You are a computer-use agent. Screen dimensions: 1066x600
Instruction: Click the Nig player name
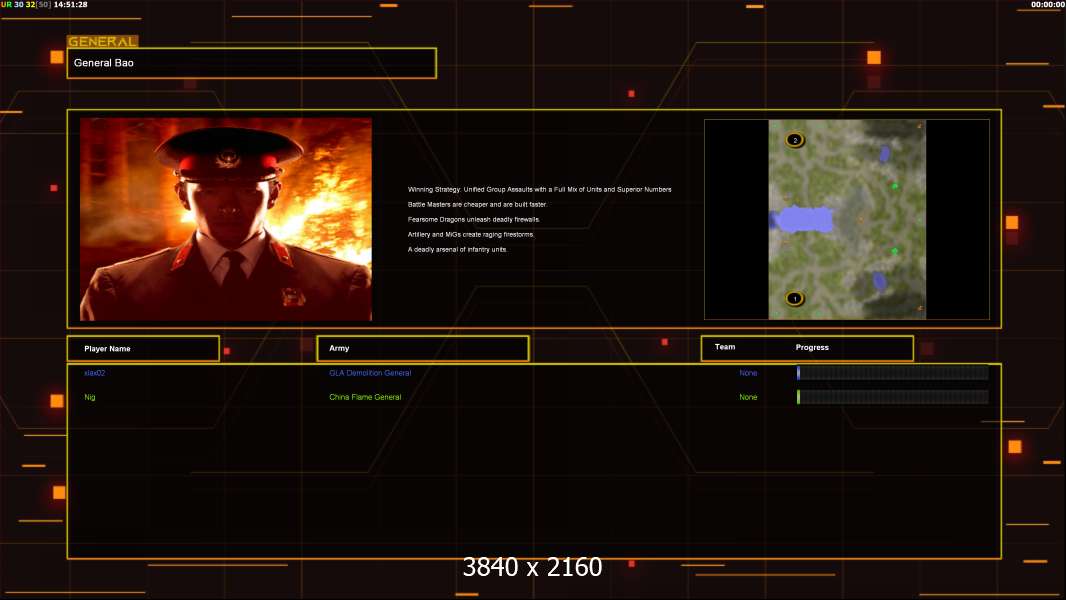pos(90,397)
